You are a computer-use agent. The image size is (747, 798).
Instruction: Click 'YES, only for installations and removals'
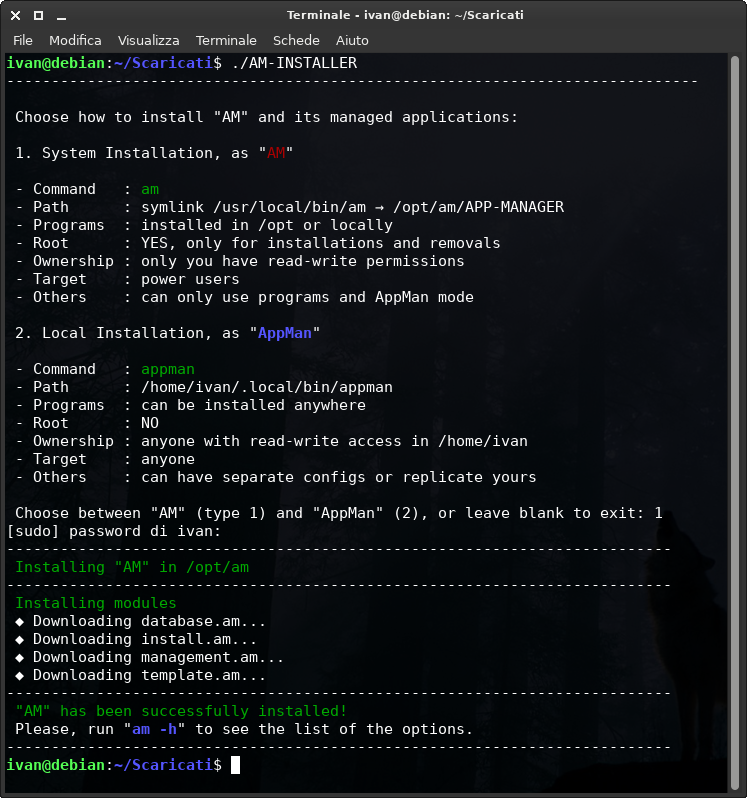[x=321, y=243]
